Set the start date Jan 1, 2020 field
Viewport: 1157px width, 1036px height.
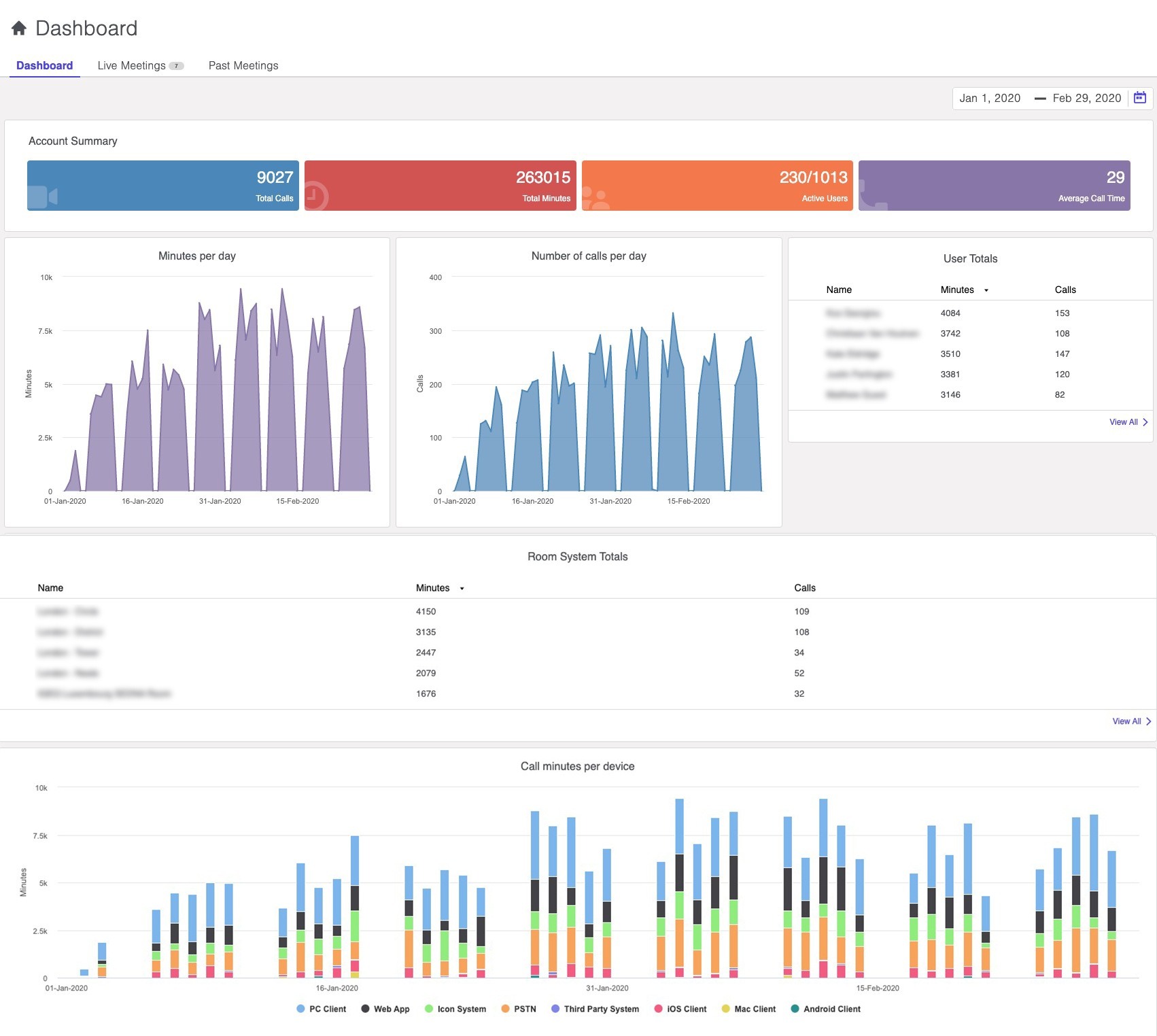(x=990, y=98)
